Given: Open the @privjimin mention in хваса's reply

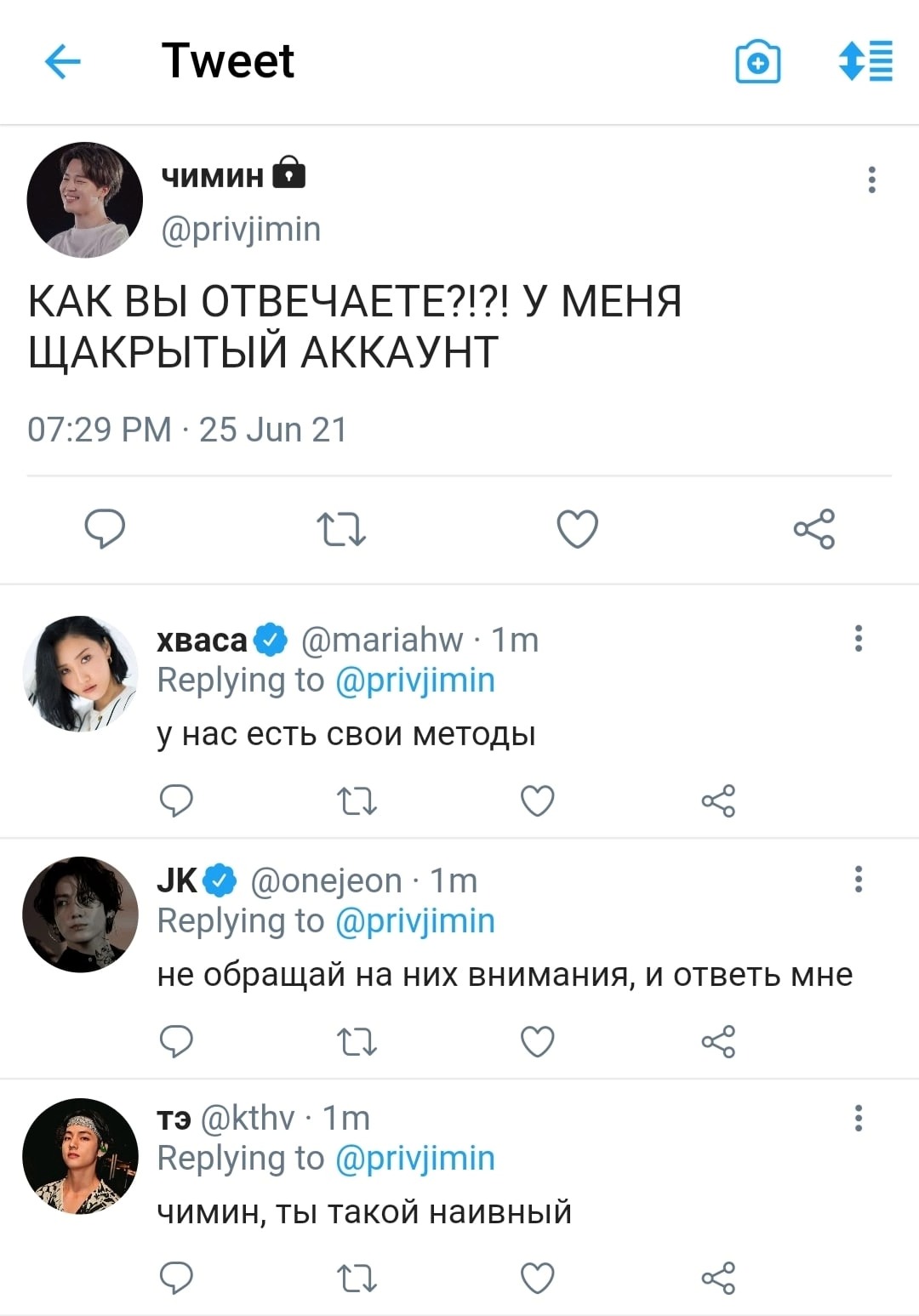Looking at the screenshot, I should (x=415, y=681).
